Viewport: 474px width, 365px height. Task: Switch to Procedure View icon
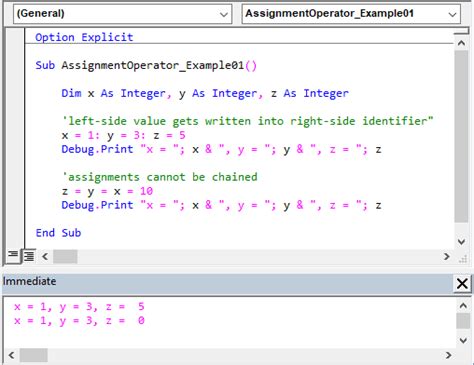[13, 256]
